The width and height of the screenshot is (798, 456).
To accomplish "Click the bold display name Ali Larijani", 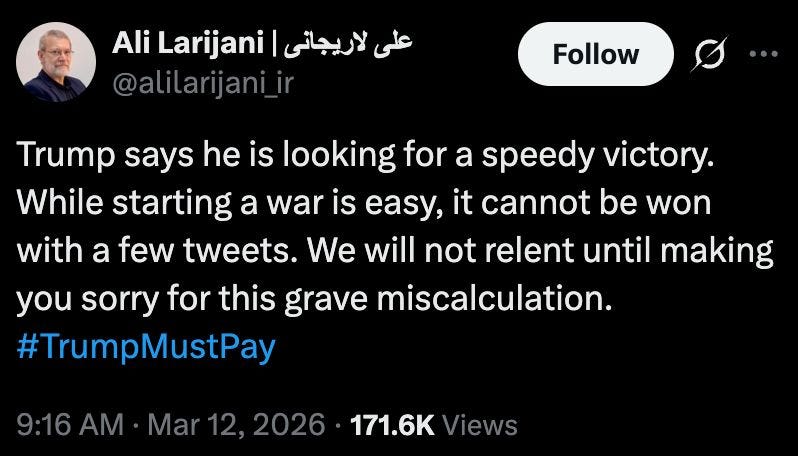I will [188, 45].
